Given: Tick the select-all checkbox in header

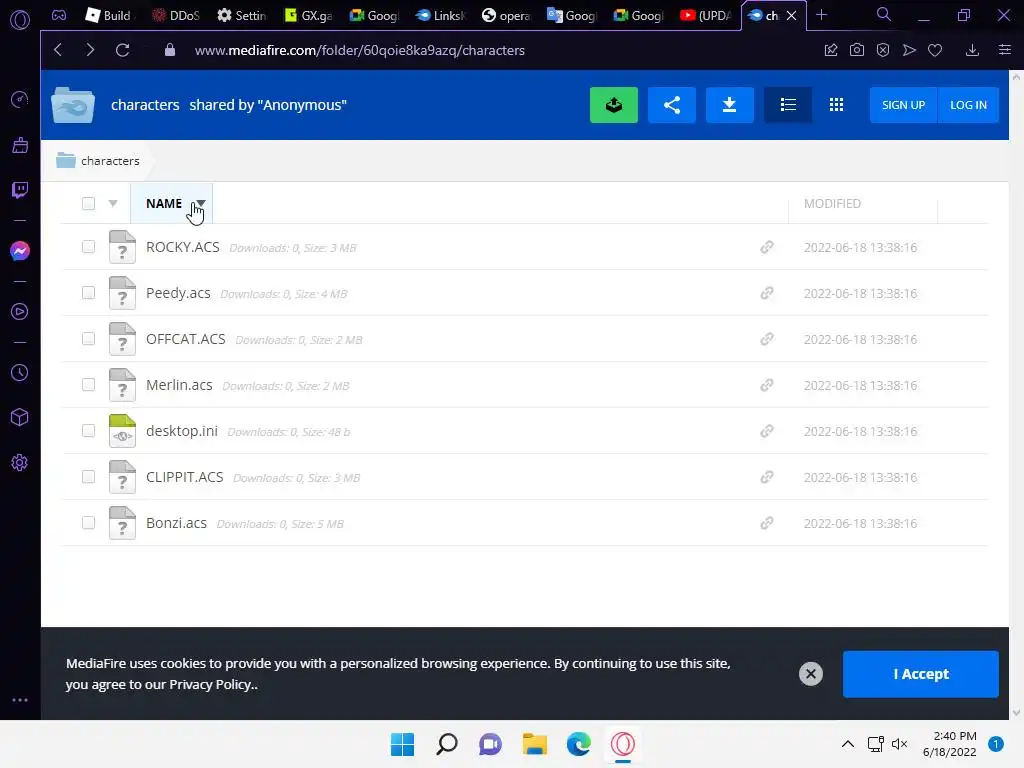Looking at the screenshot, I should click(88, 203).
